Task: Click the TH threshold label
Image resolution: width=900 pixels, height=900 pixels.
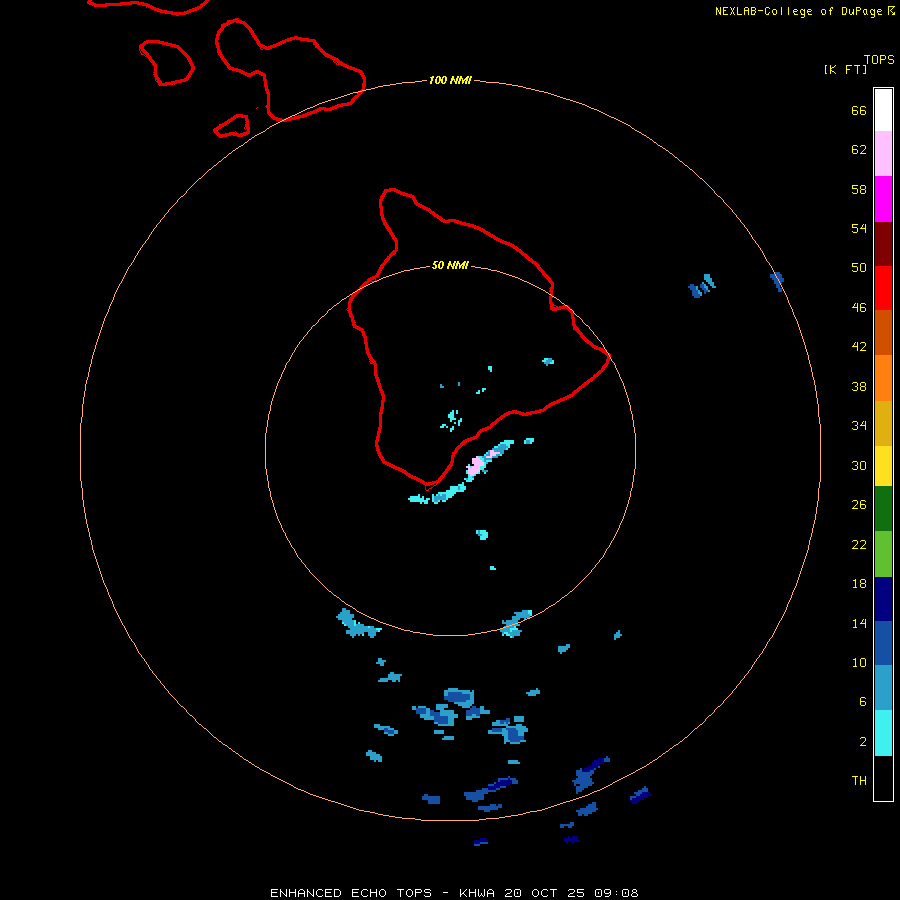Action: pos(859,781)
